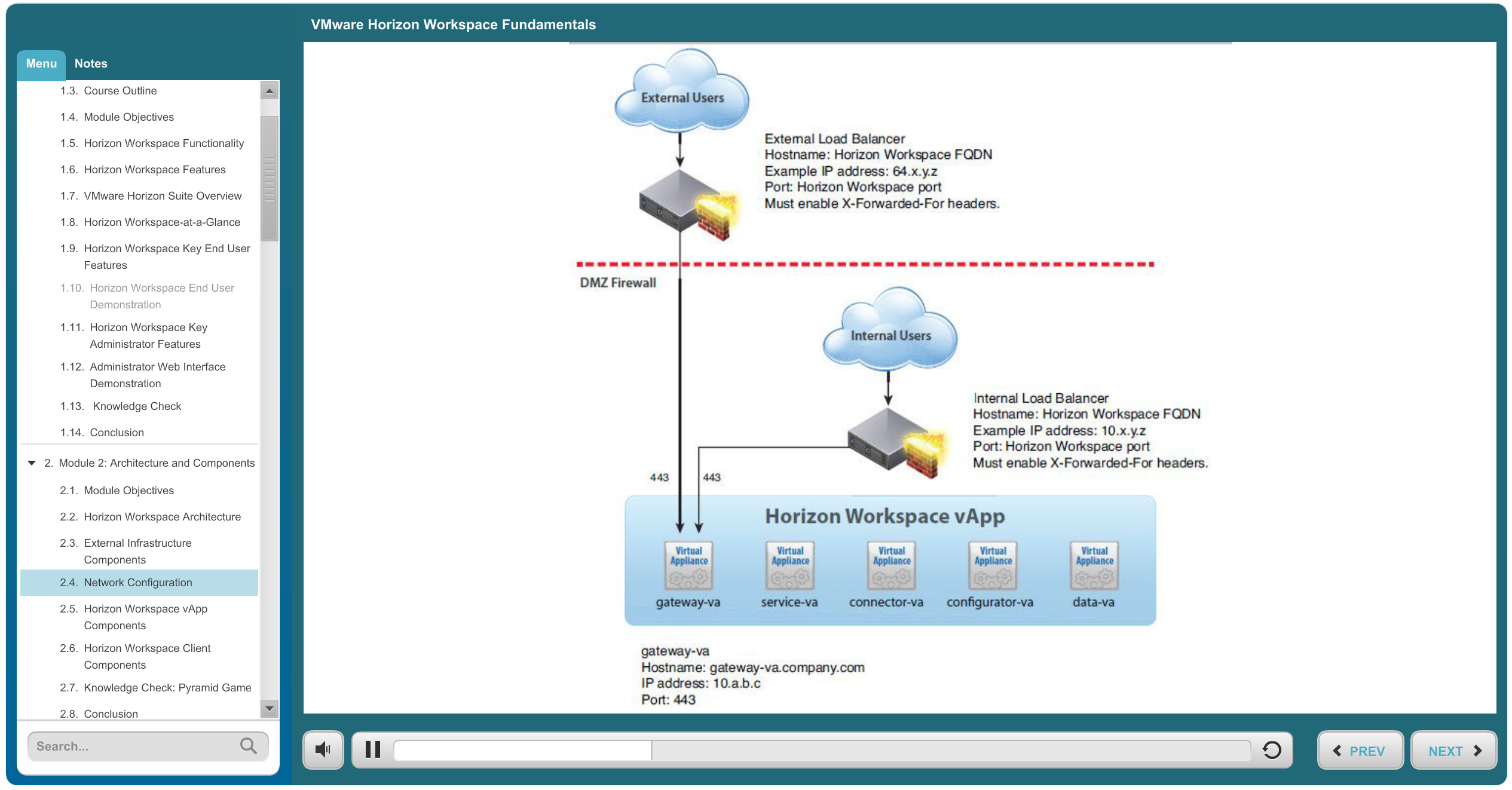
Task: Click the 'Internal Load Balancer' text
Action: (1041, 398)
